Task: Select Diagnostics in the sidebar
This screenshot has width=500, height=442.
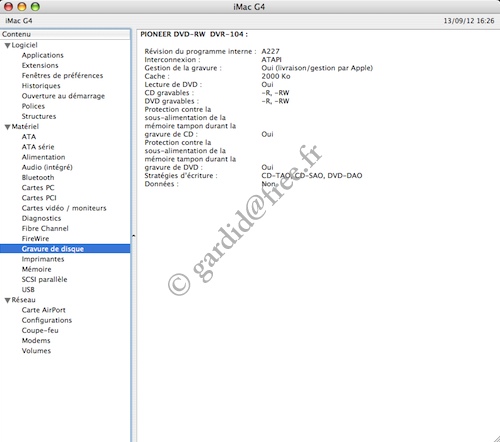Action: click(x=41, y=218)
